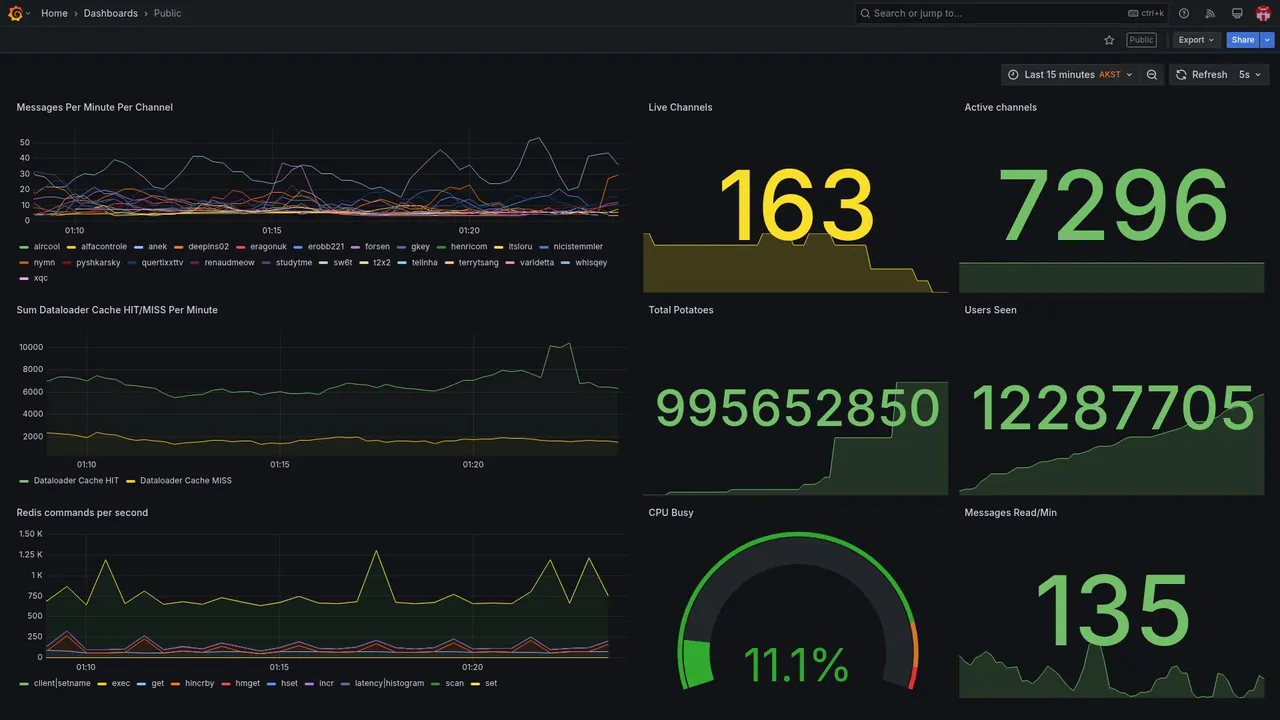This screenshot has height=720, width=1280.
Task: Toggle latency|histogram series in legend
Action: point(389,683)
